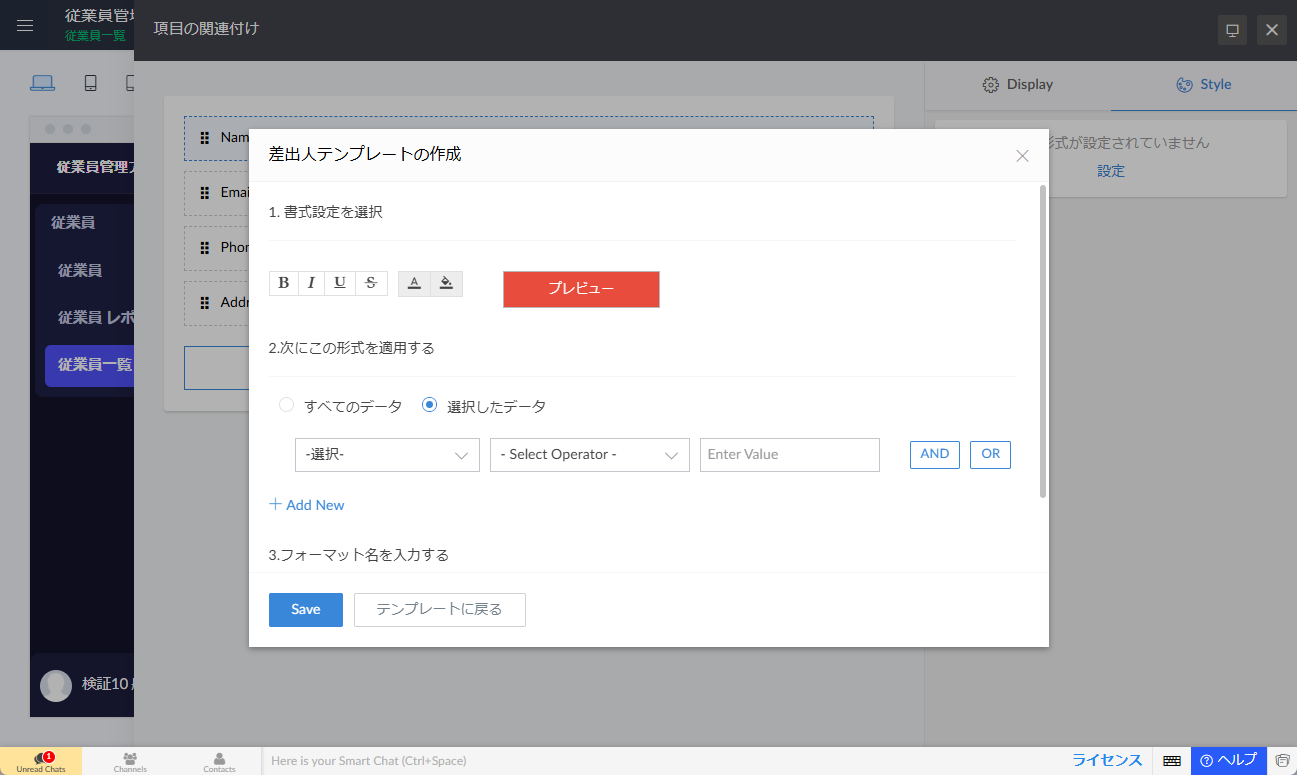Click the Save button

pos(305,609)
